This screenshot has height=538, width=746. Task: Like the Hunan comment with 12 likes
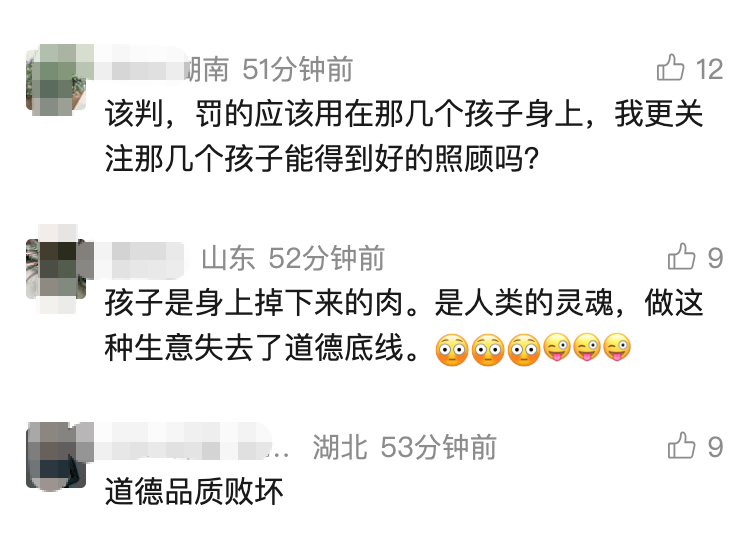click(670, 68)
